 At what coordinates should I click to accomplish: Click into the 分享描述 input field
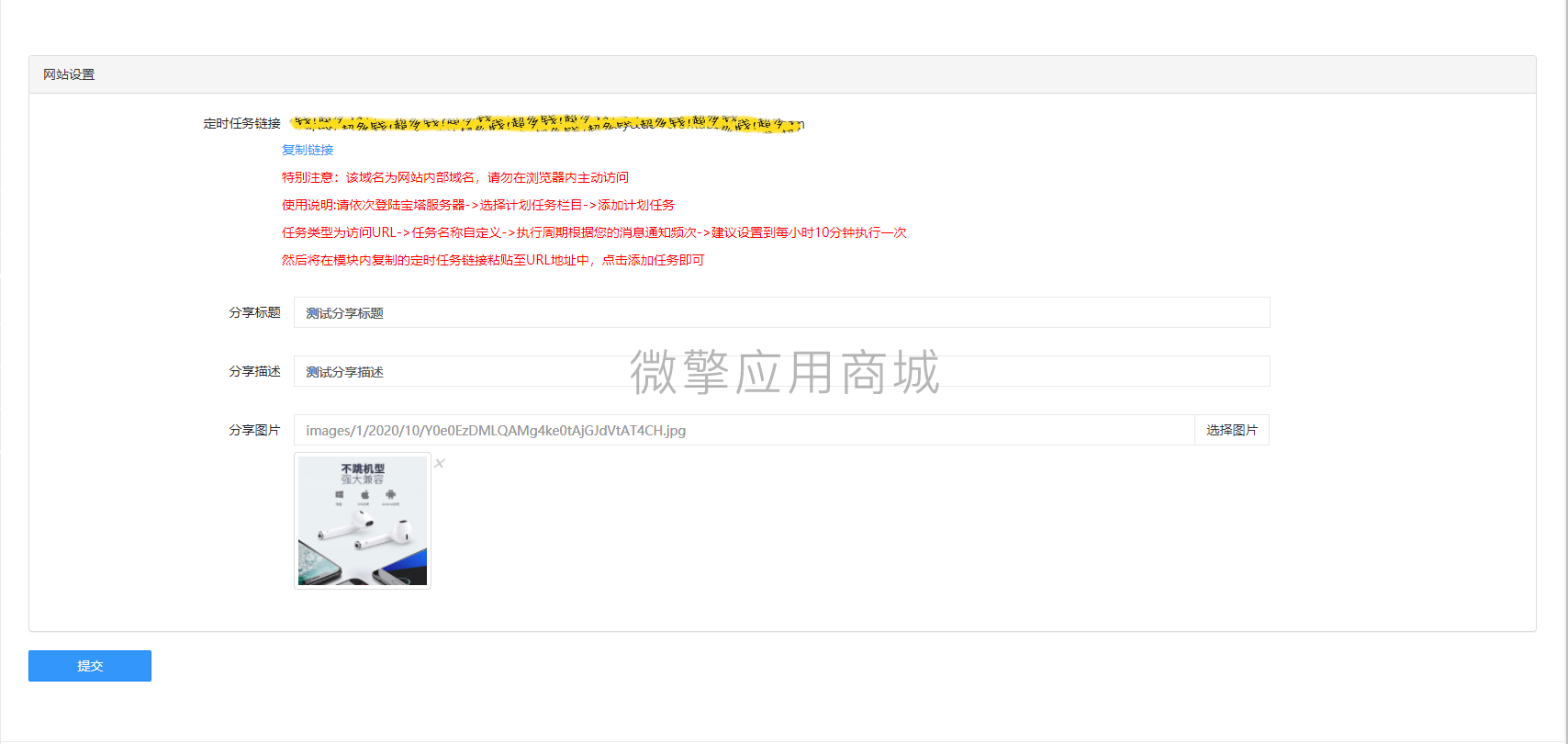(x=782, y=371)
